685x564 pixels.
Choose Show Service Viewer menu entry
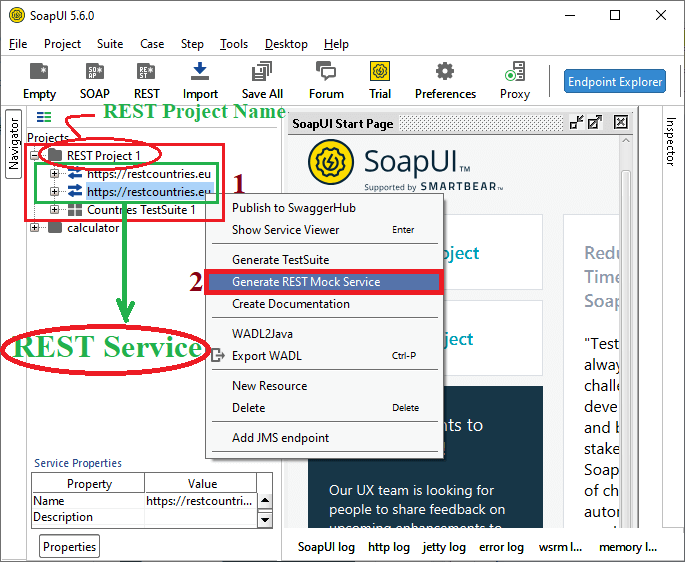[x=325, y=230]
